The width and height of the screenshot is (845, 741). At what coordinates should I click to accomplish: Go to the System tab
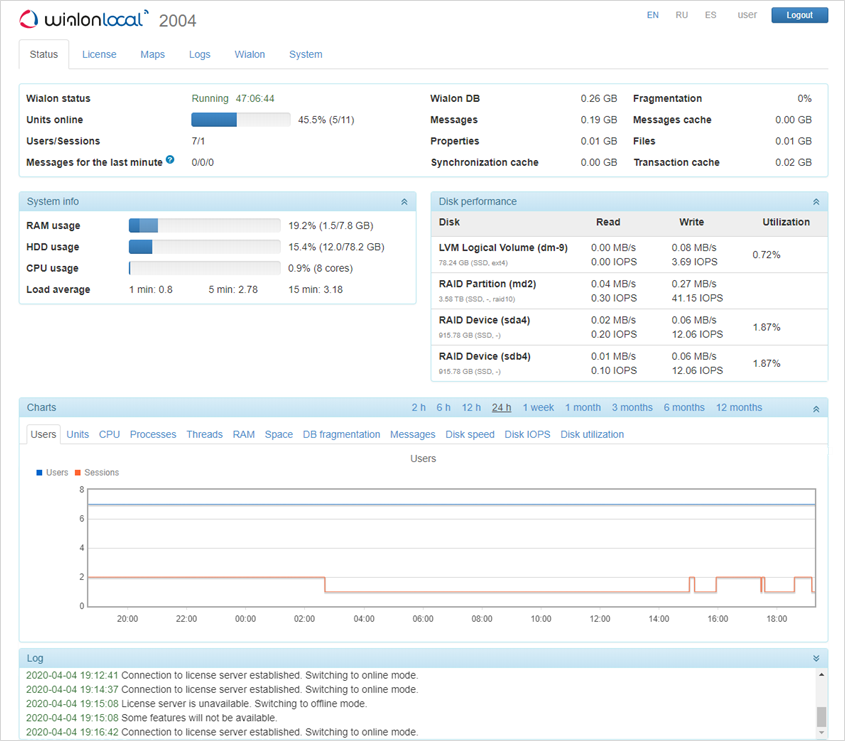(x=305, y=54)
